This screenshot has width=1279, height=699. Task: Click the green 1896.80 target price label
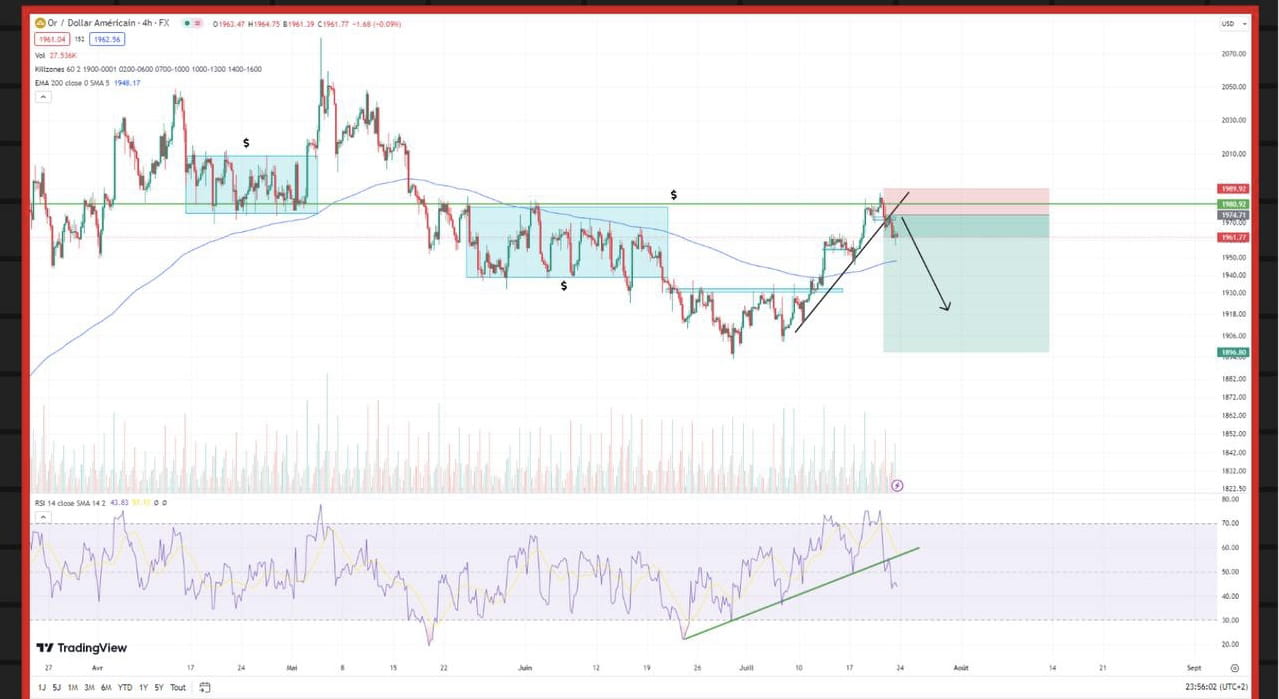click(x=1232, y=352)
